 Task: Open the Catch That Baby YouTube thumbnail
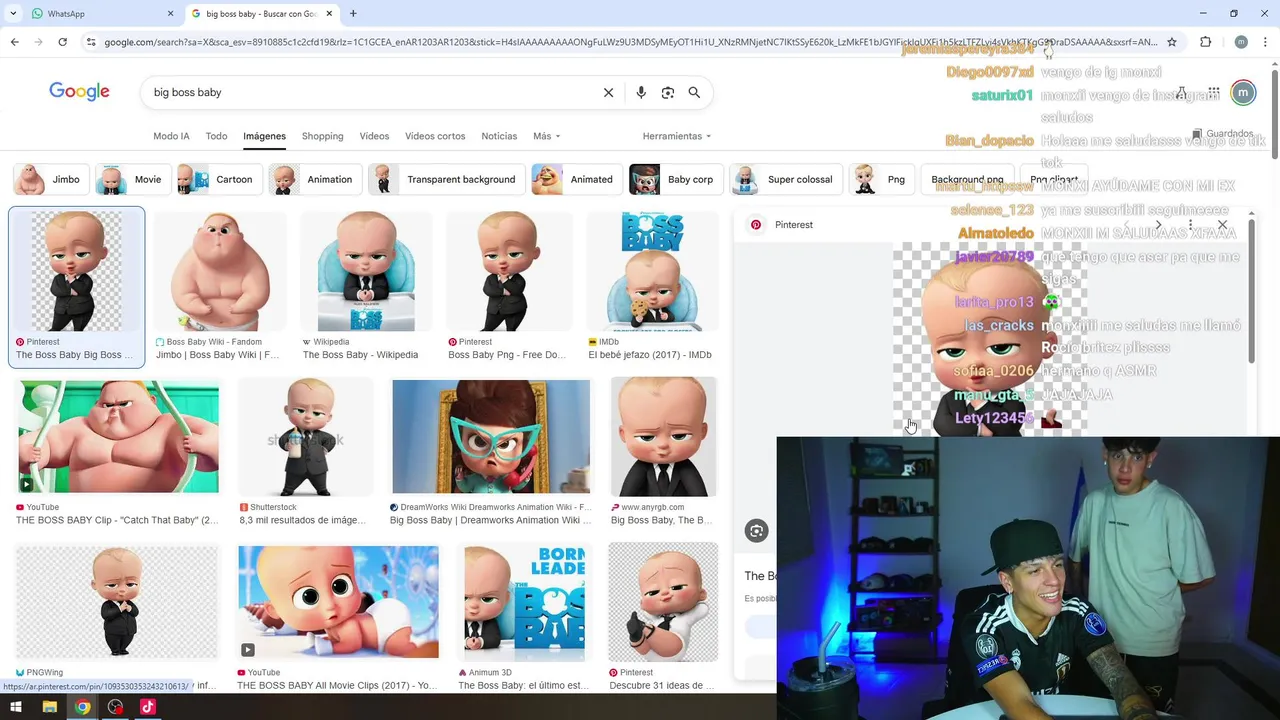click(118, 436)
